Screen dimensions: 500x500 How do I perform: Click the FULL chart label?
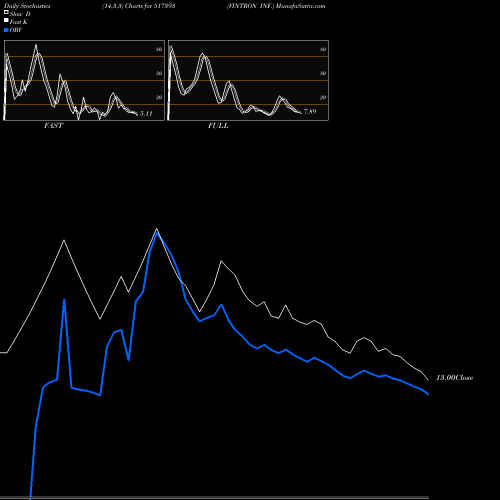tap(218, 126)
